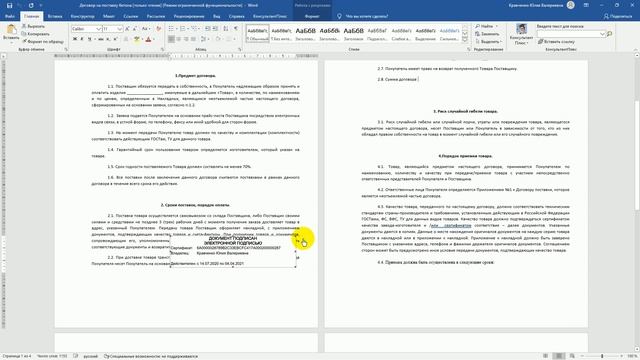
Task: Click the Поделиться share button
Action: pyautogui.click(x=618, y=16)
